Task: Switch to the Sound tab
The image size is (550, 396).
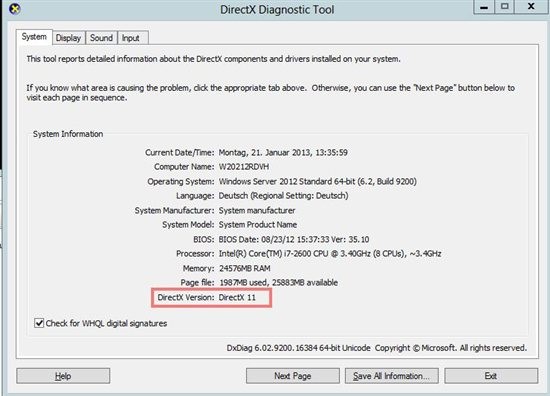Action: pyautogui.click(x=101, y=38)
